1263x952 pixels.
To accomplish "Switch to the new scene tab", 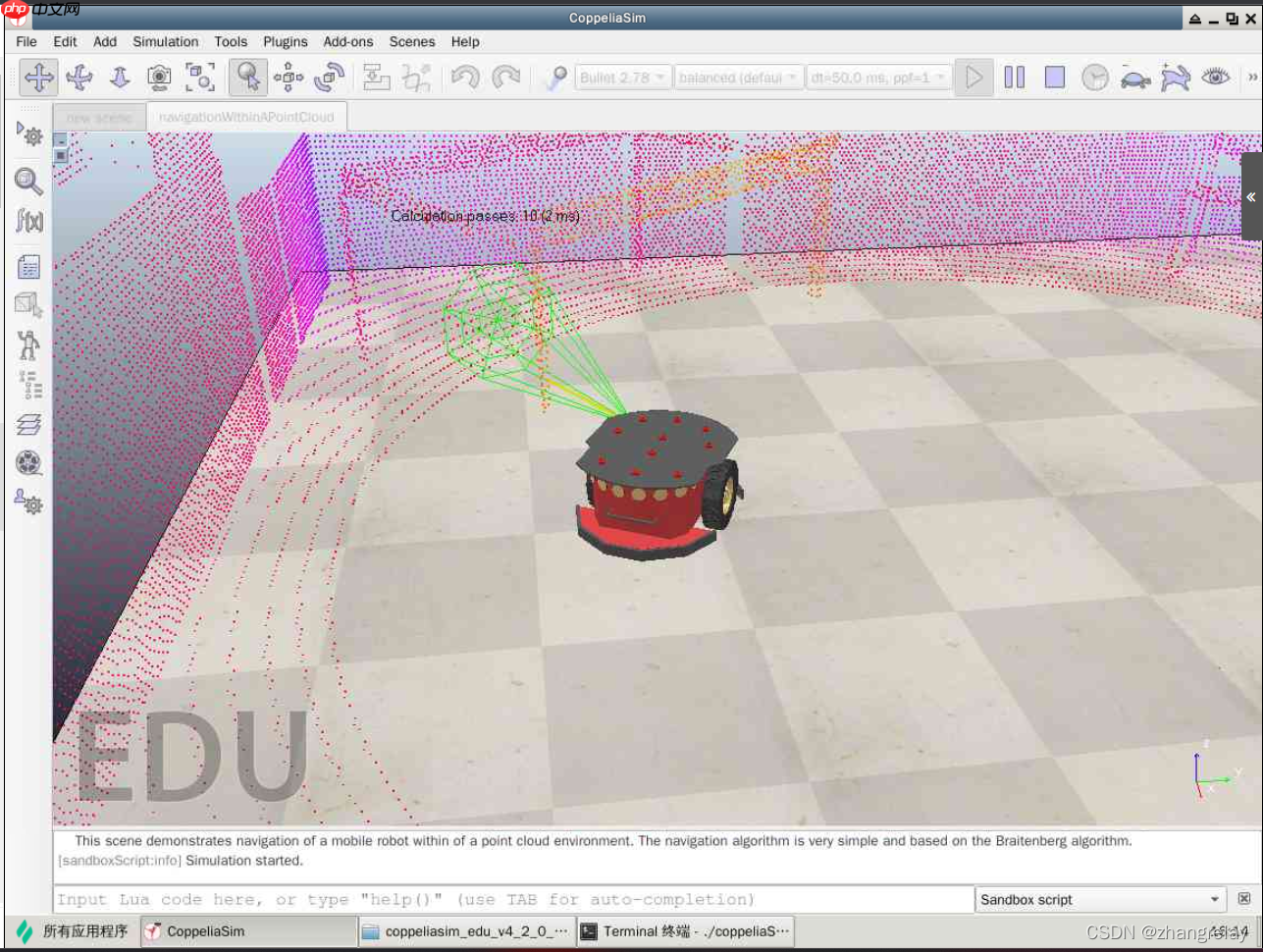I will [x=99, y=118].
